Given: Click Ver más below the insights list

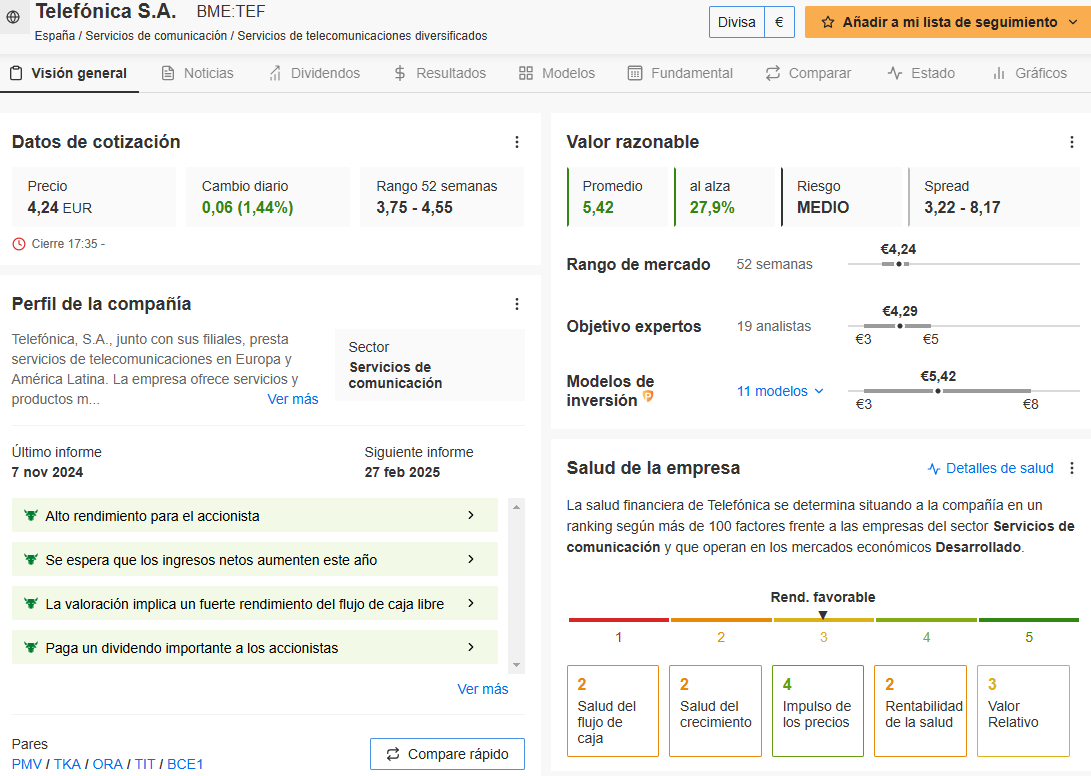Looking at the screenshot, I should pyautogui.click(x=483, y=689).
